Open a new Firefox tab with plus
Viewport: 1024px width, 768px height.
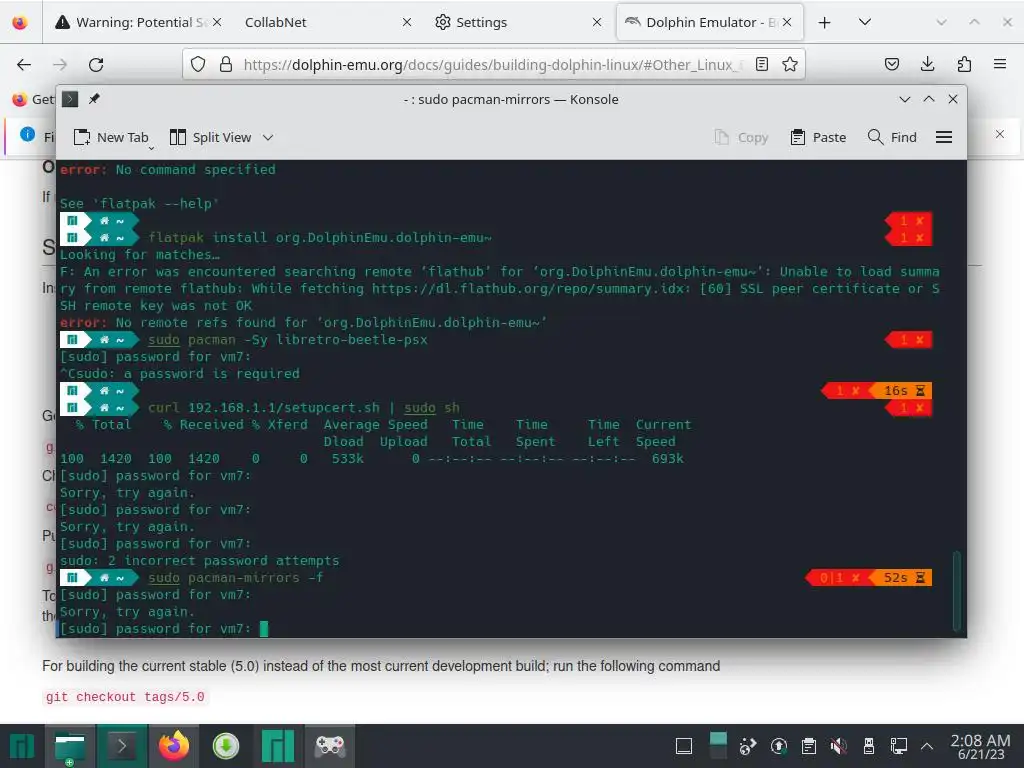tap(825, 22)
